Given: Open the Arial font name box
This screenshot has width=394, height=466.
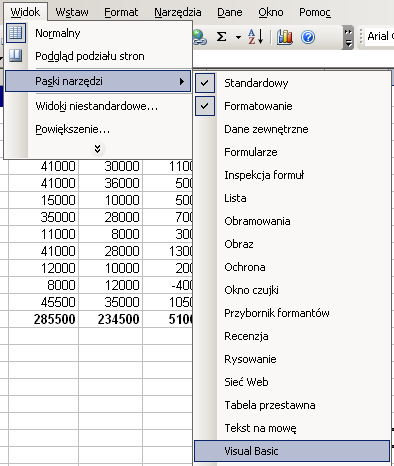Looking at the screenshot, I should (380, 36).
